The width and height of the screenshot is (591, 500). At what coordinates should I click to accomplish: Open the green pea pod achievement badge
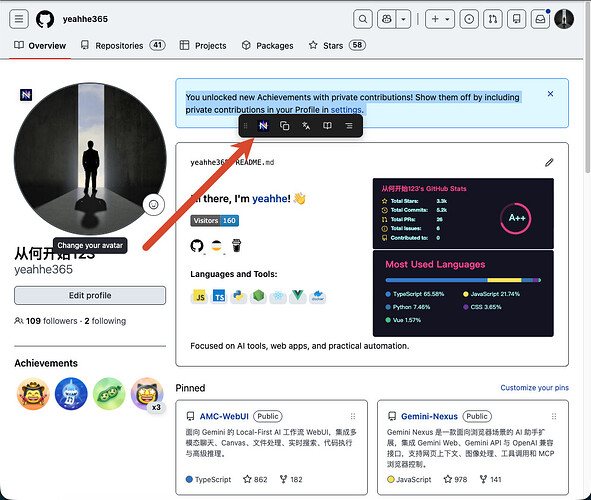pyautogui.click(x=109, y=394)
